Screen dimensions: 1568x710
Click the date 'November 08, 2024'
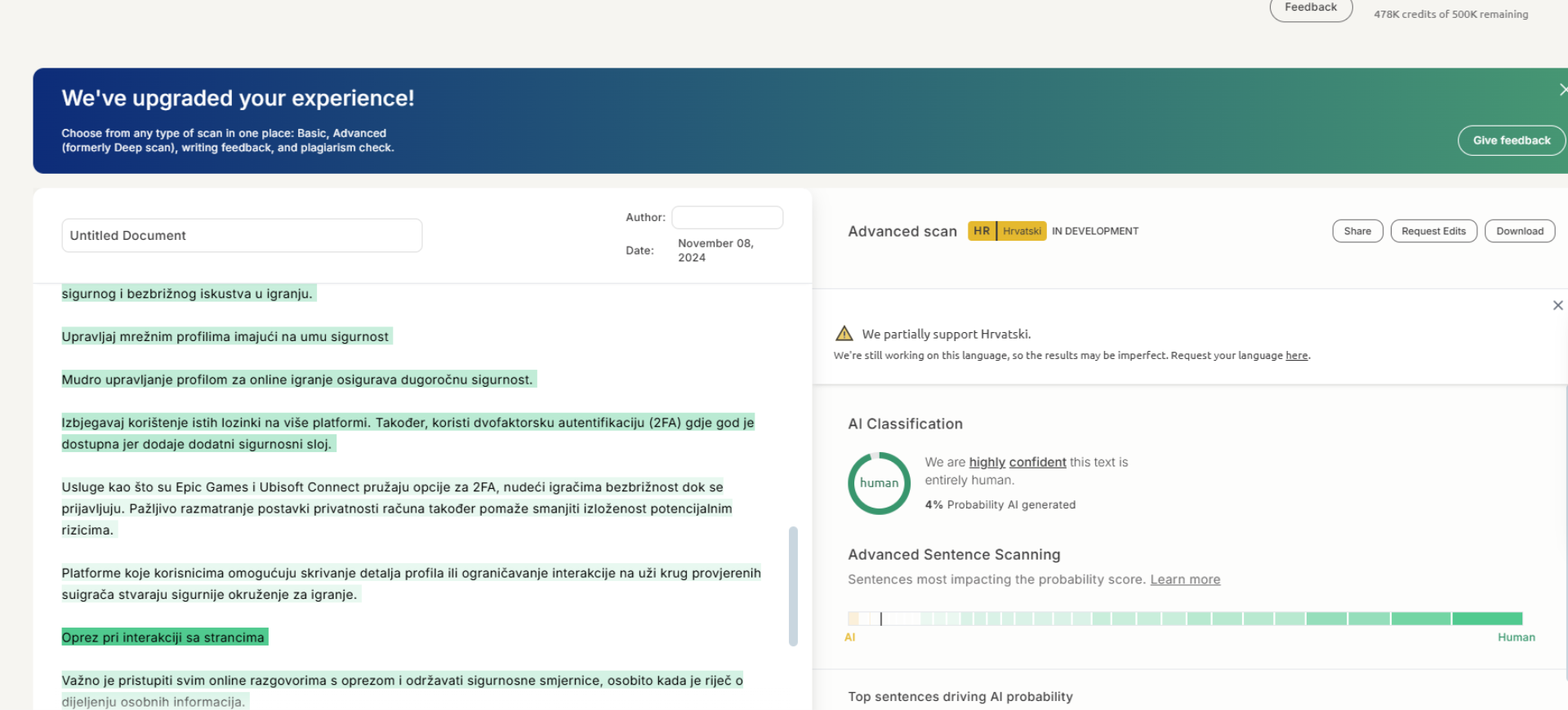tap(715, 251)
